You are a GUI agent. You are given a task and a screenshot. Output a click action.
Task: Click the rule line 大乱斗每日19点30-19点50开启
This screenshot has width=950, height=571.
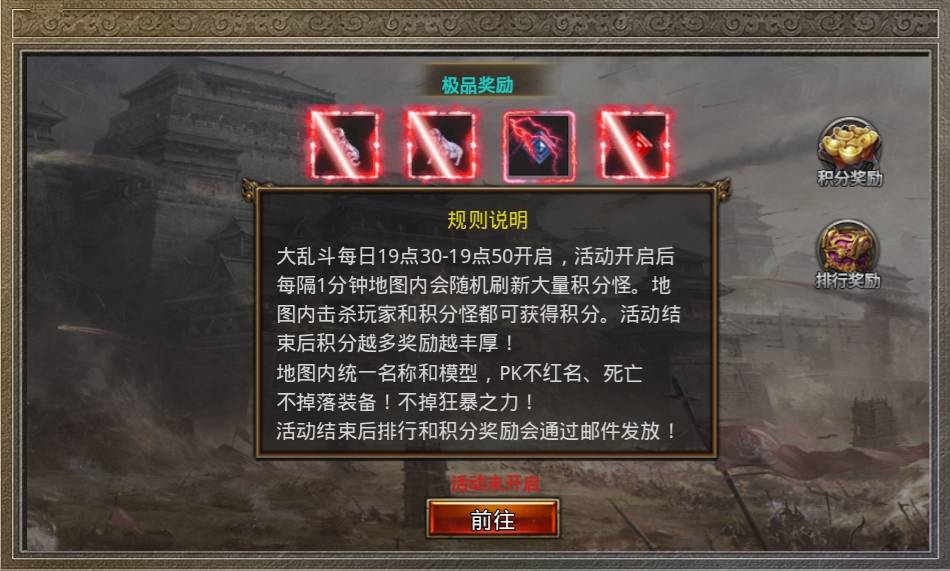(414, 256)
